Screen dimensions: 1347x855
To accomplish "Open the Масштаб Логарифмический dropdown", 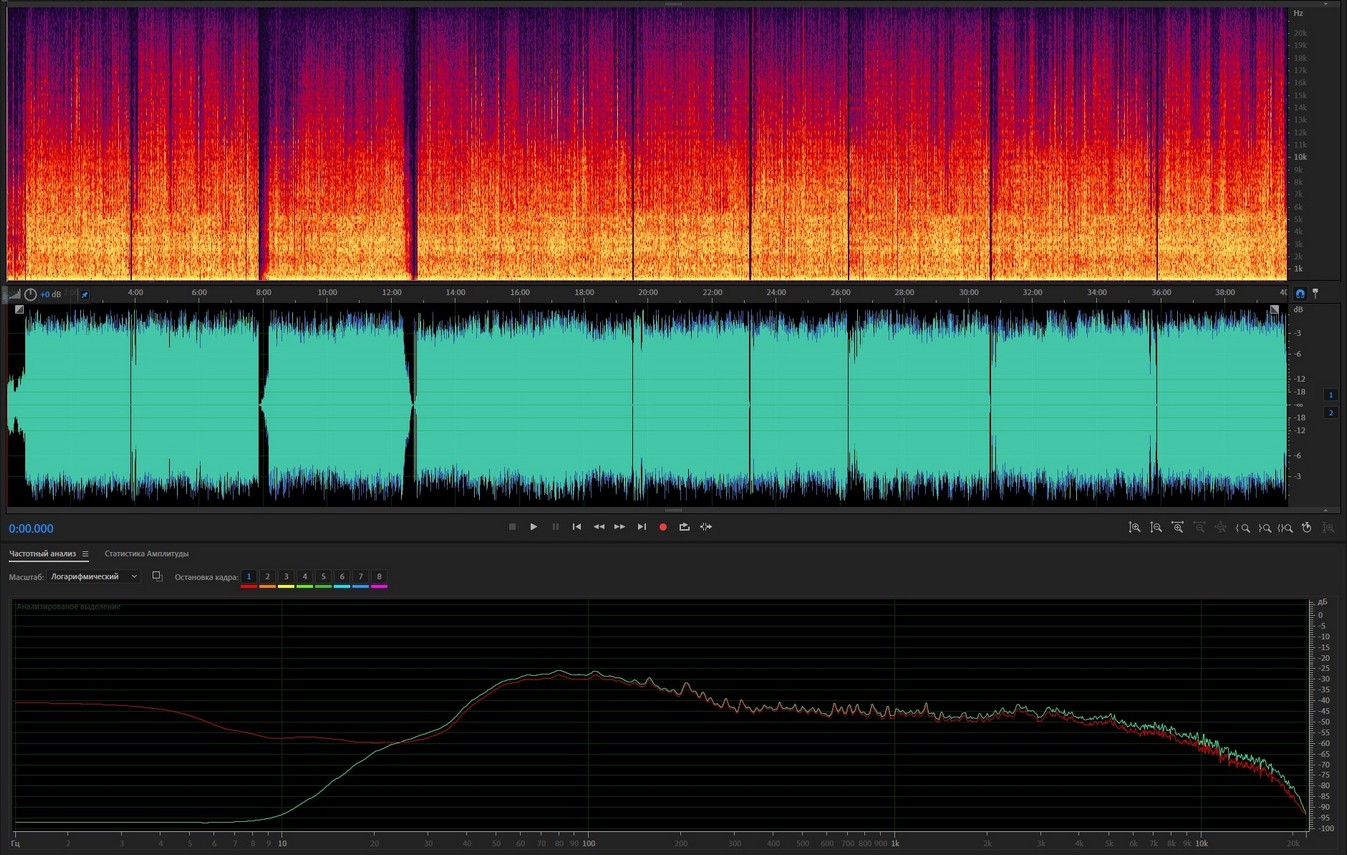I will [x=94, y=577].
